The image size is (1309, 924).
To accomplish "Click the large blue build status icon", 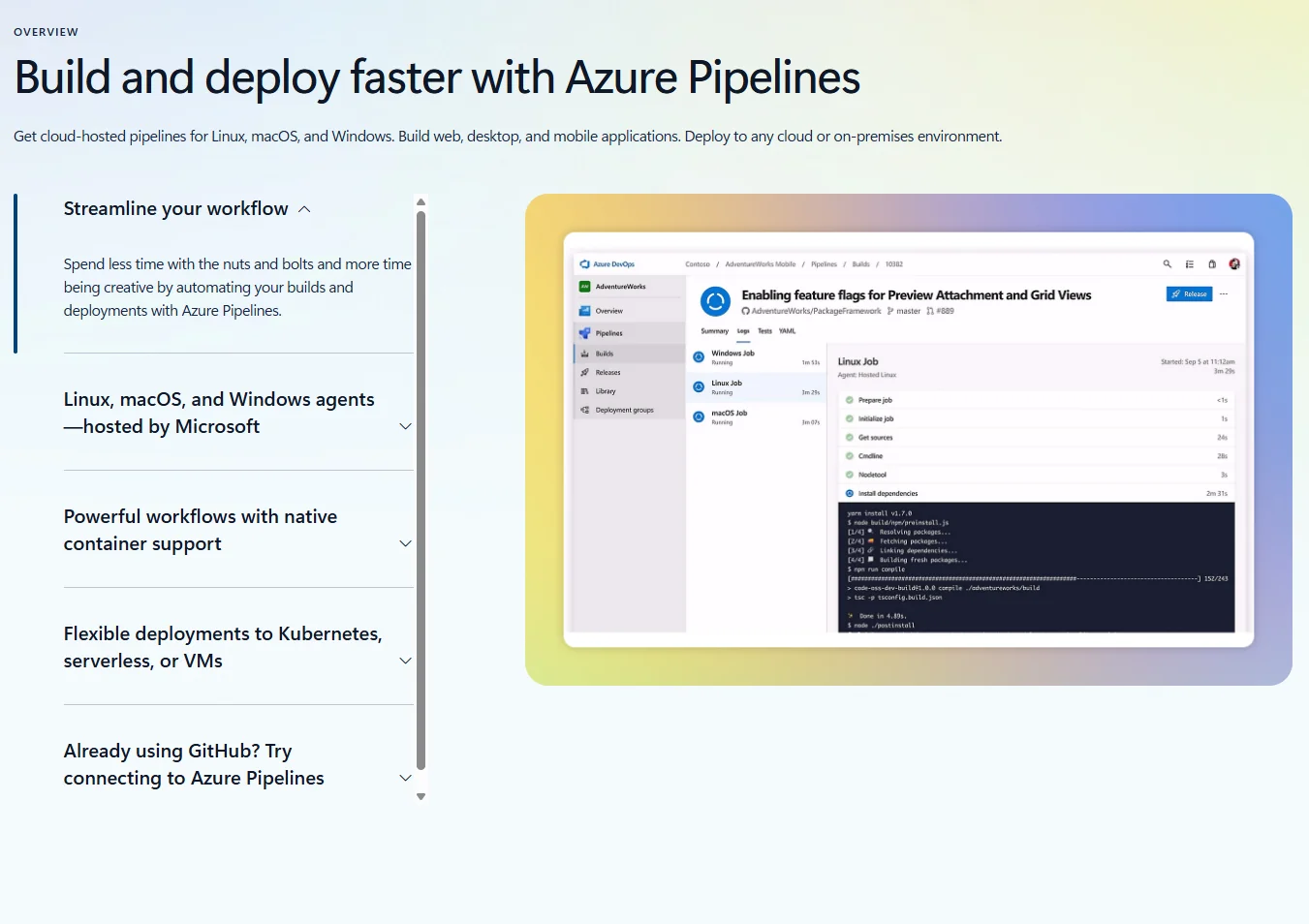I will [x=715, y=302].
